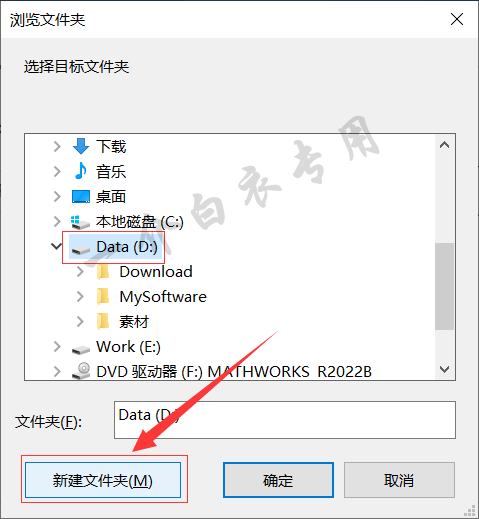
Task: Click the Download folder icon
Action: (x=103, y=272)
